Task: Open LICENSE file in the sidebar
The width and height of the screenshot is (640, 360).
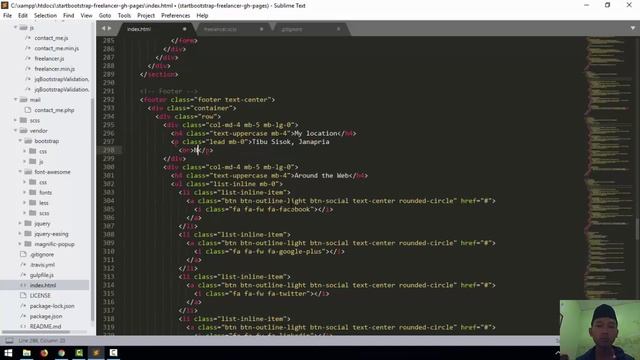Action: click(x=40, y=296)
